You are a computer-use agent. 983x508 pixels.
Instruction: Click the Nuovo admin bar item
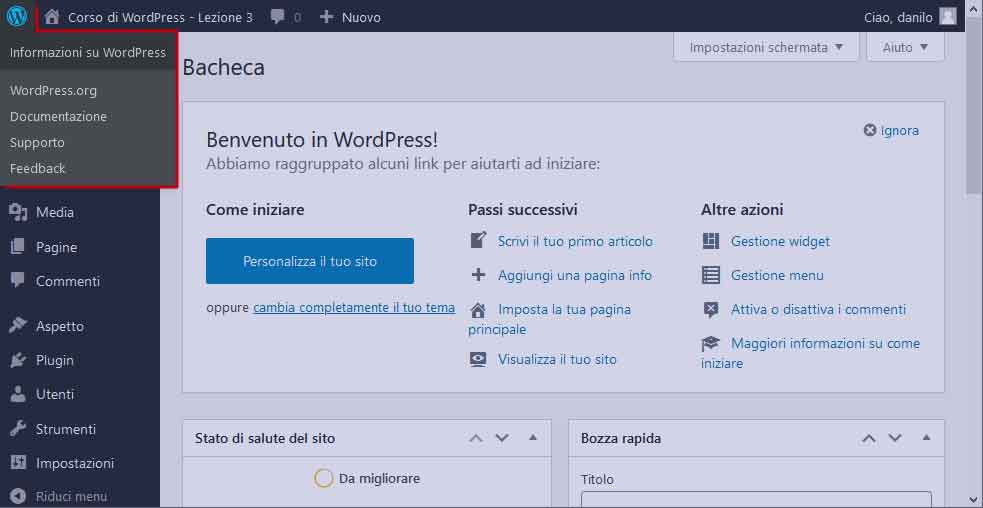click(361, 17)
